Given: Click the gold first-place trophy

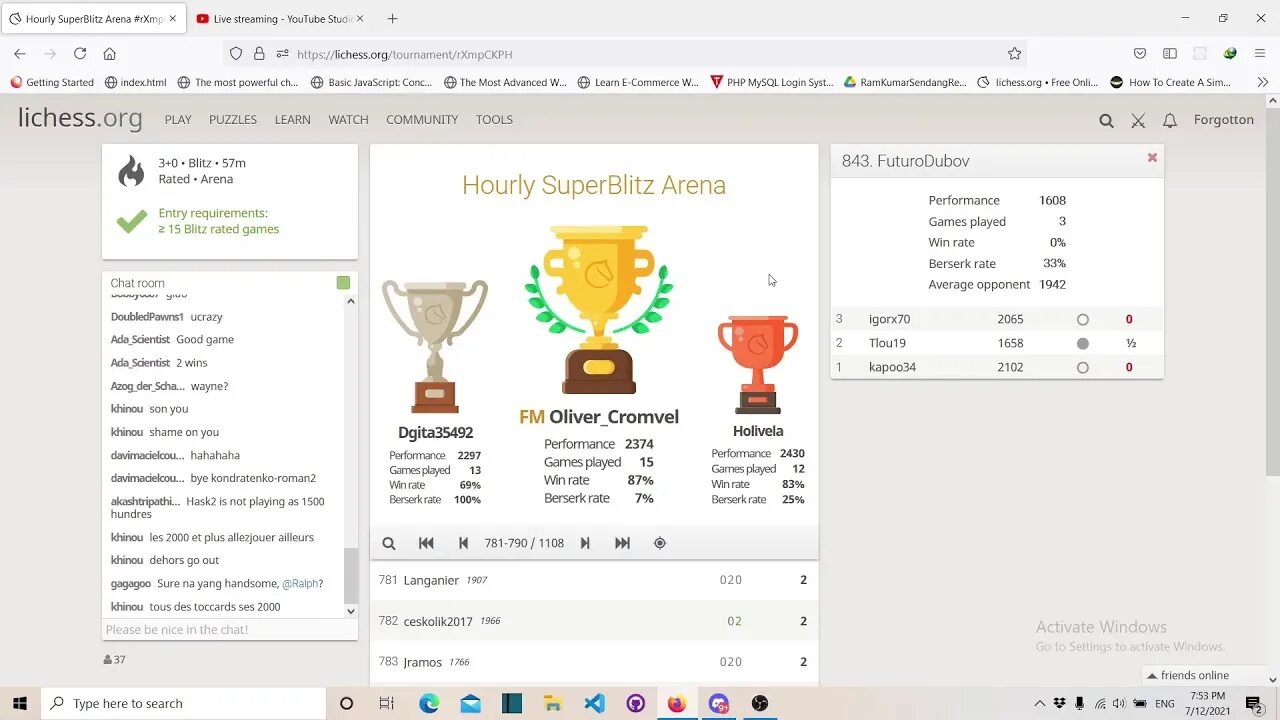Looking at the screenshot, I should click(x=598, y=310).
